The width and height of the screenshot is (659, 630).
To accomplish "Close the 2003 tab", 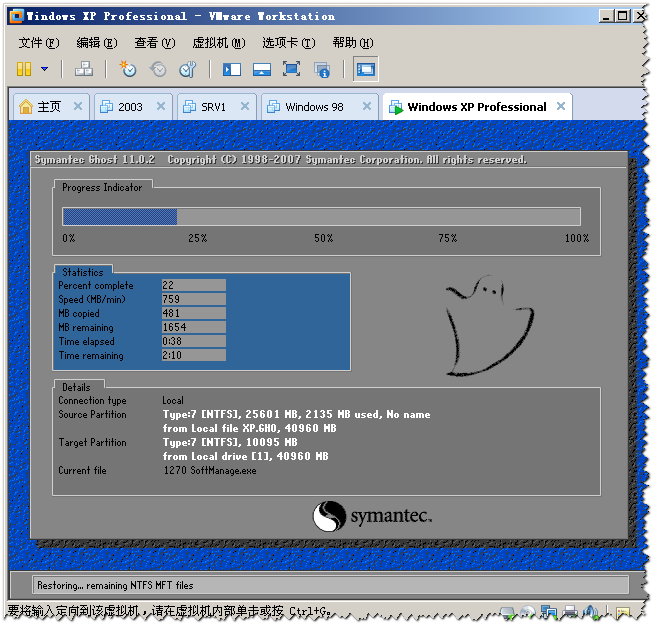I will 162,107.
